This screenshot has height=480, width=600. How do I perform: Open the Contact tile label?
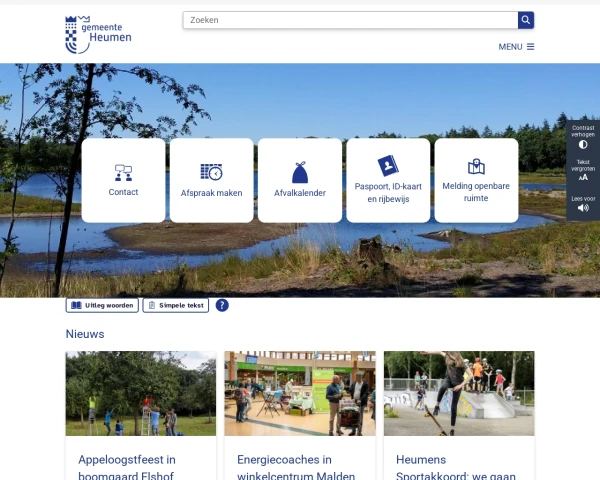(x=123, y=192)
